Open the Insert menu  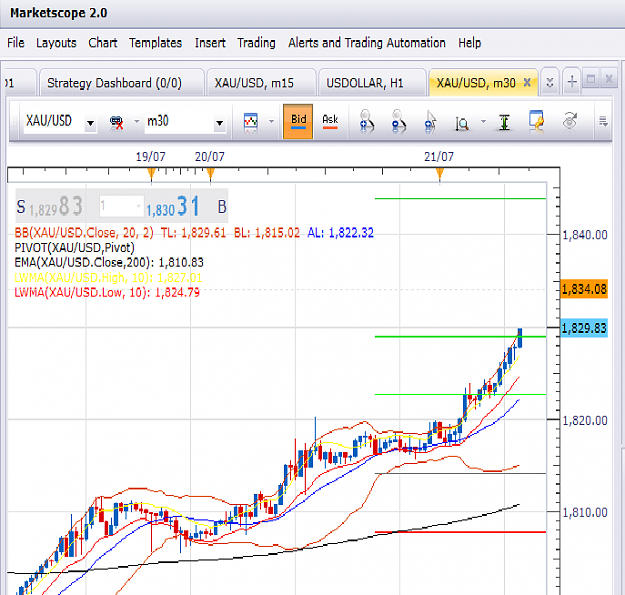point(210,43)
